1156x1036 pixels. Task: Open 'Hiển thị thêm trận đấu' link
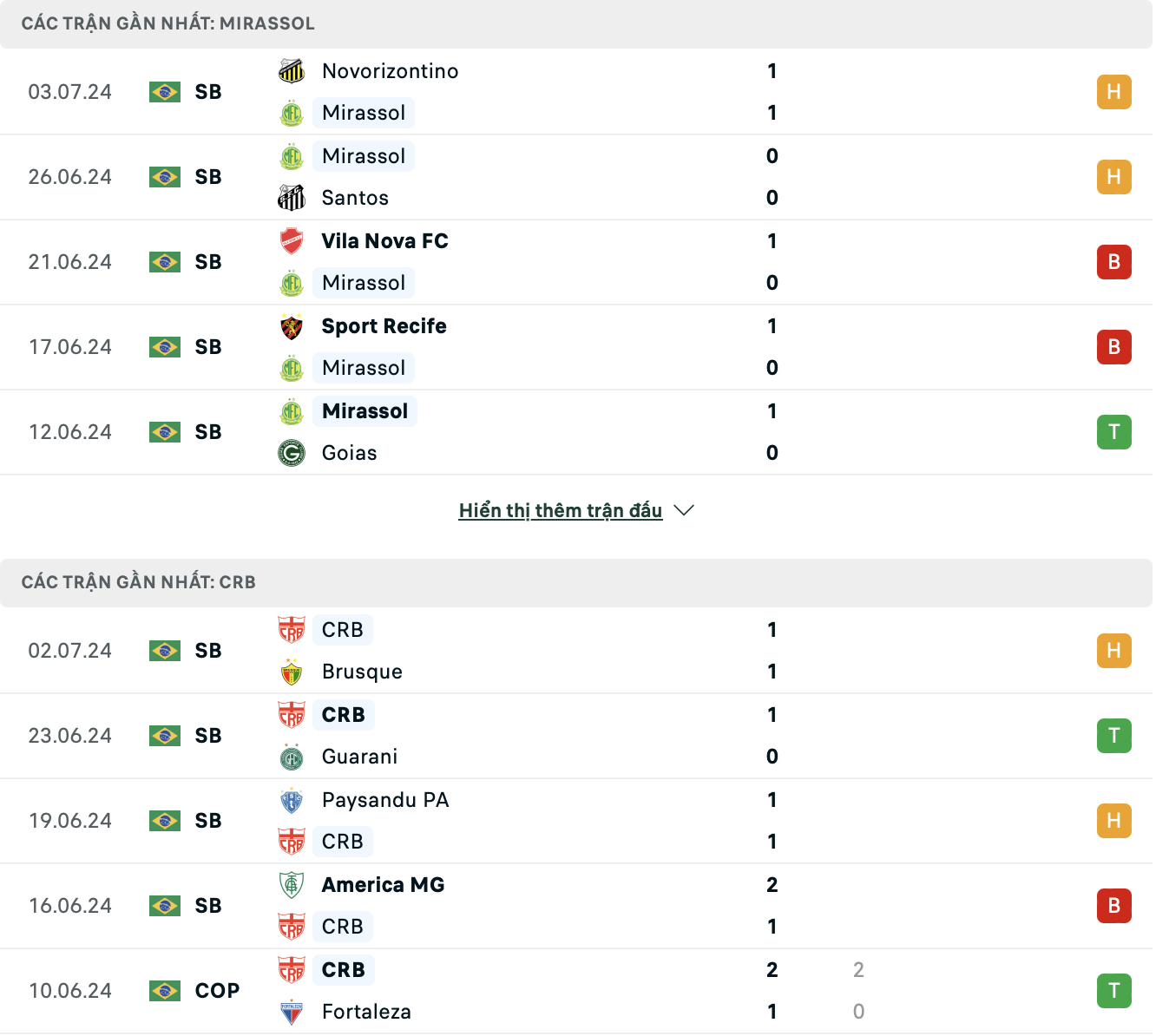pos(561,510)
